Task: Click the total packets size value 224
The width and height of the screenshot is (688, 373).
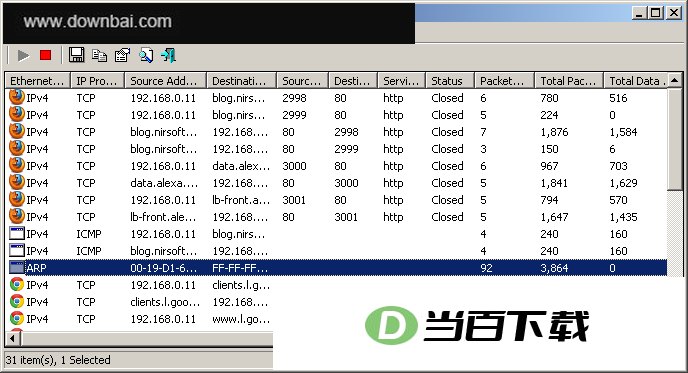Action: coord(549,115)
